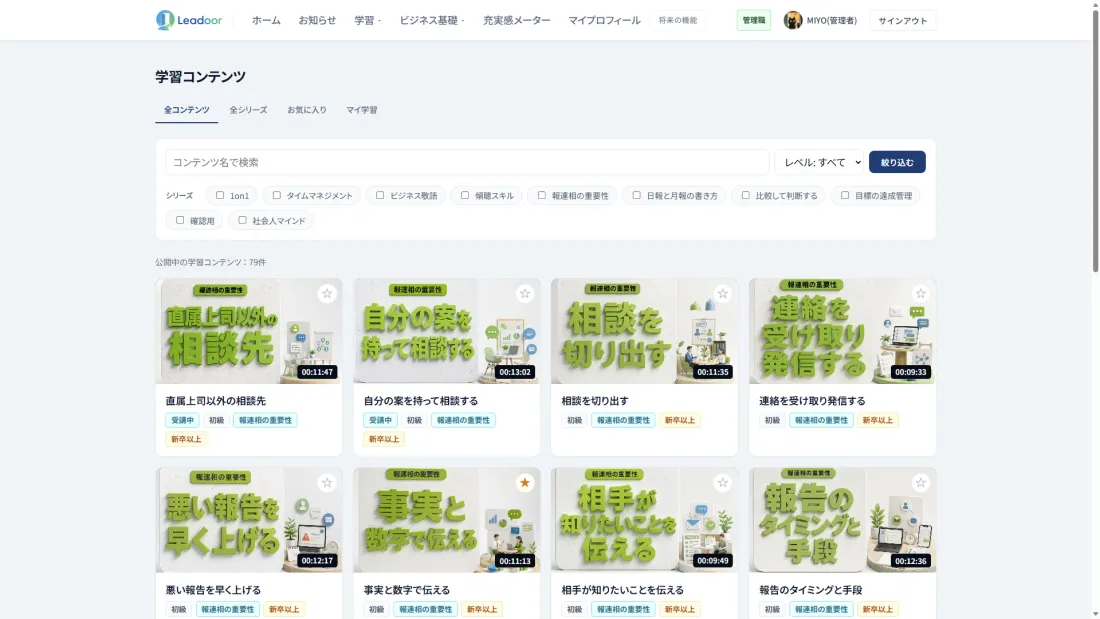Image resolution: width=1100 pixels, height=619 pixels.
Task: Open thumbnail of 悪い報告を早く上げる
Action: pos(249,520)
